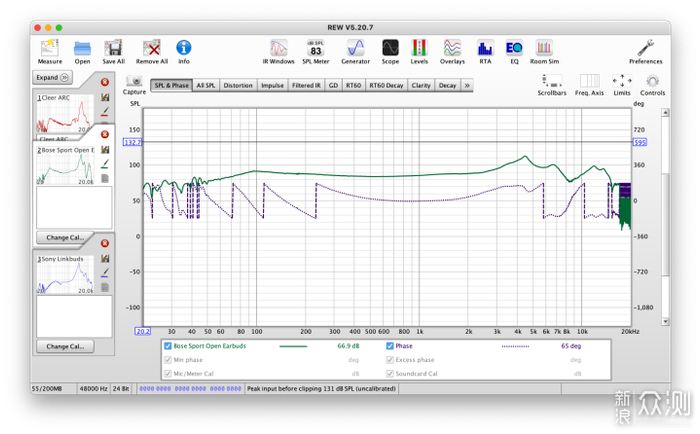The width and height of the screenshot is (700, 434).
Task: Open Room Sim tool
Action: coord(544,47)
